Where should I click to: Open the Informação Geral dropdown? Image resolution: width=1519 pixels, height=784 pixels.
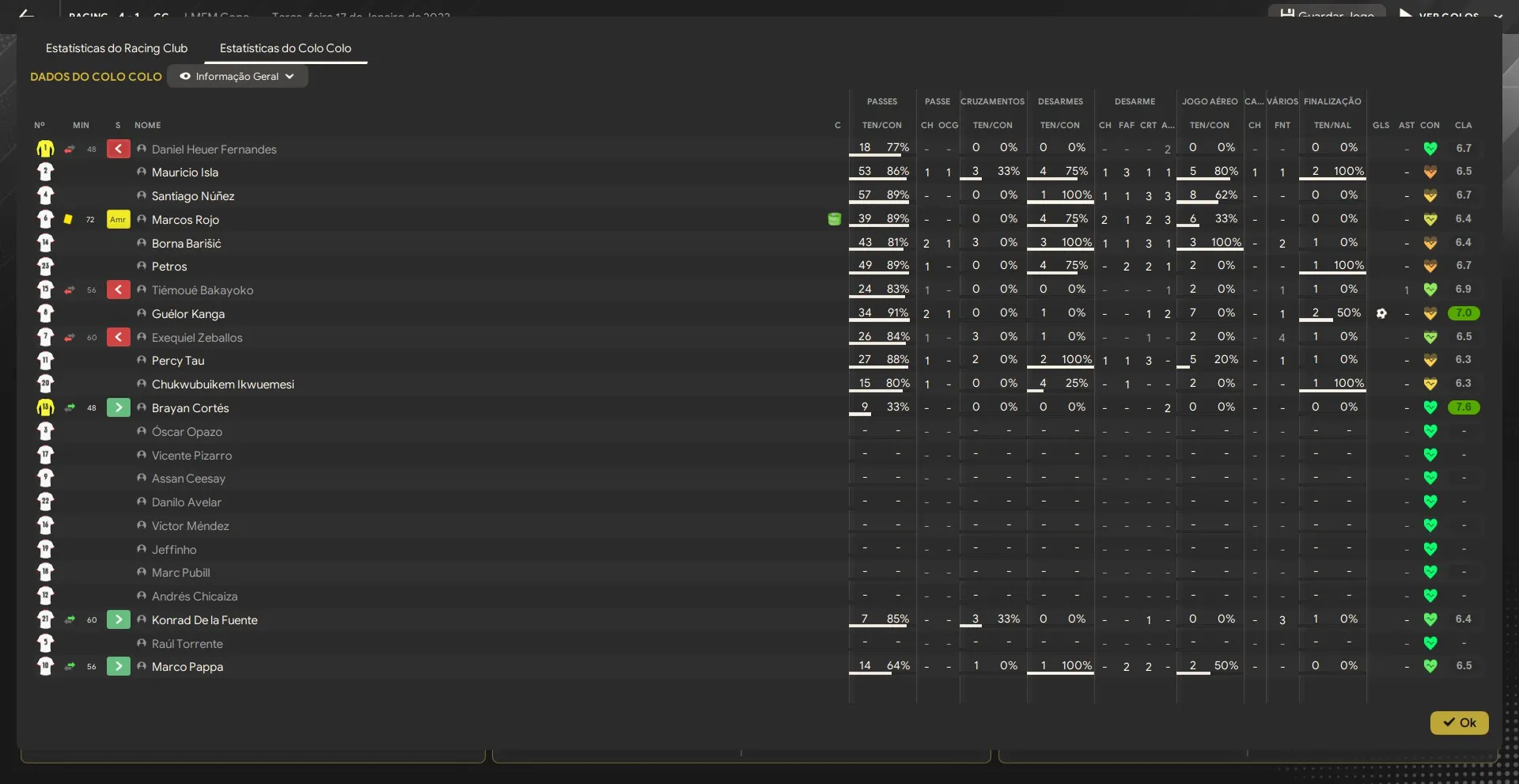237,77
